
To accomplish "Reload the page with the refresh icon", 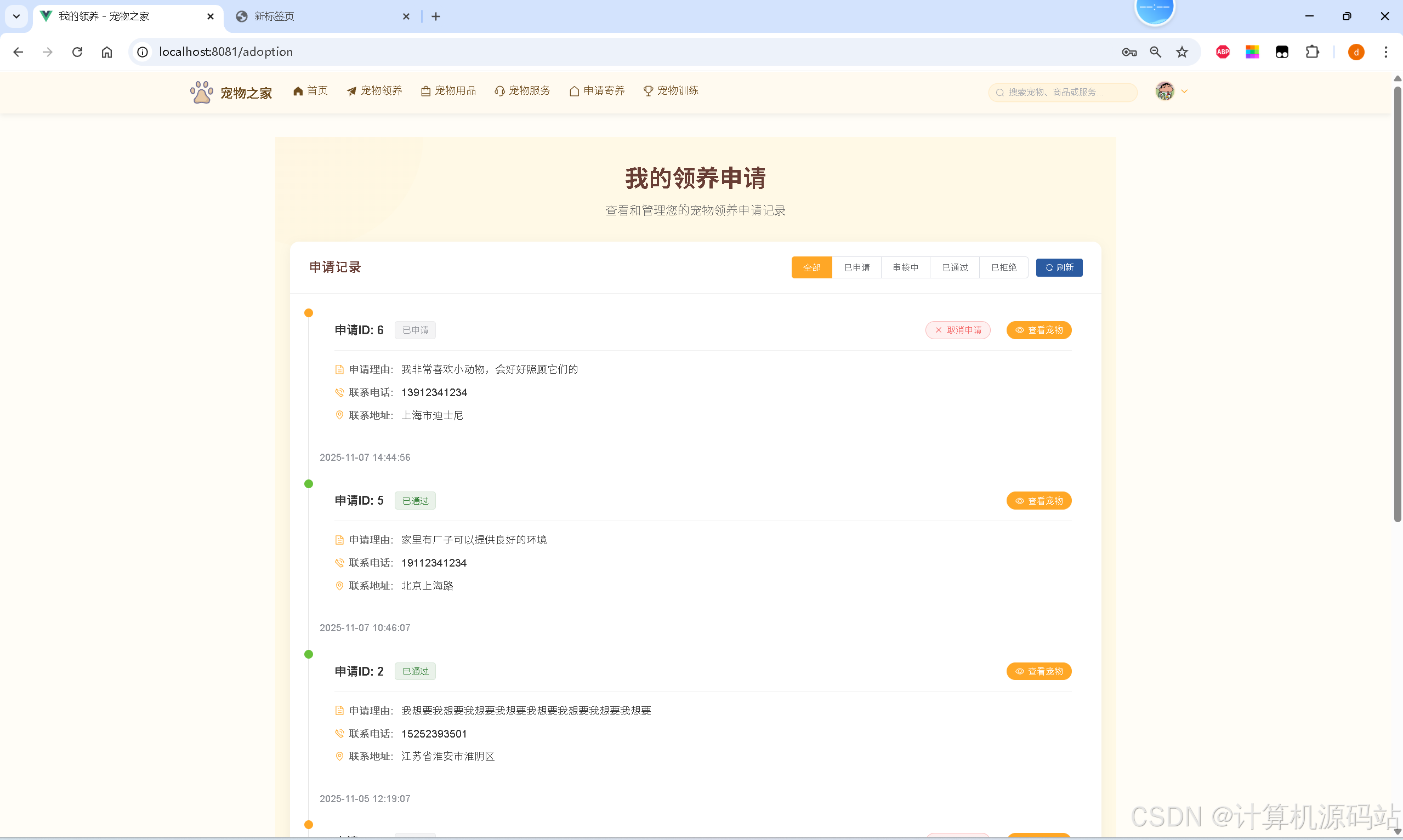I will [x=77, y=52].
